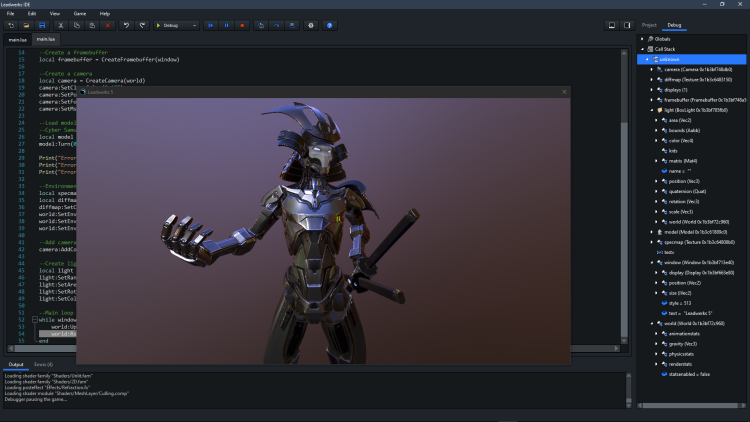Open the Game menu

79,13
